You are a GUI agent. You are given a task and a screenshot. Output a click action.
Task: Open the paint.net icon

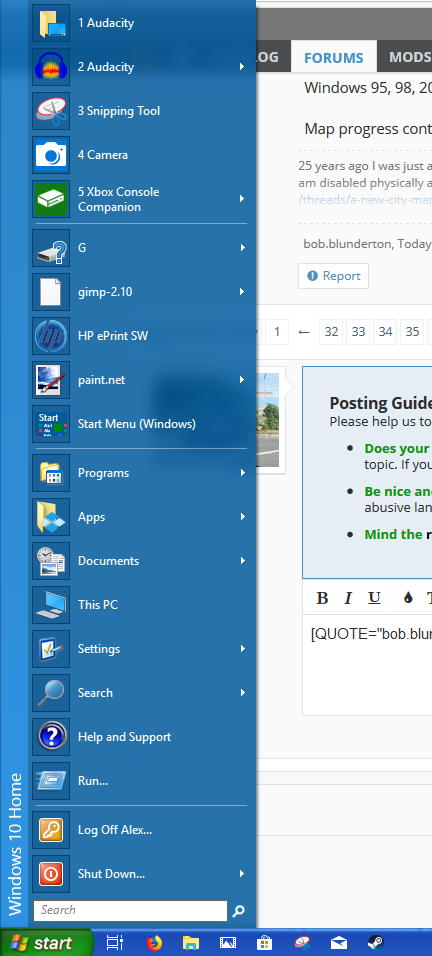51,380
